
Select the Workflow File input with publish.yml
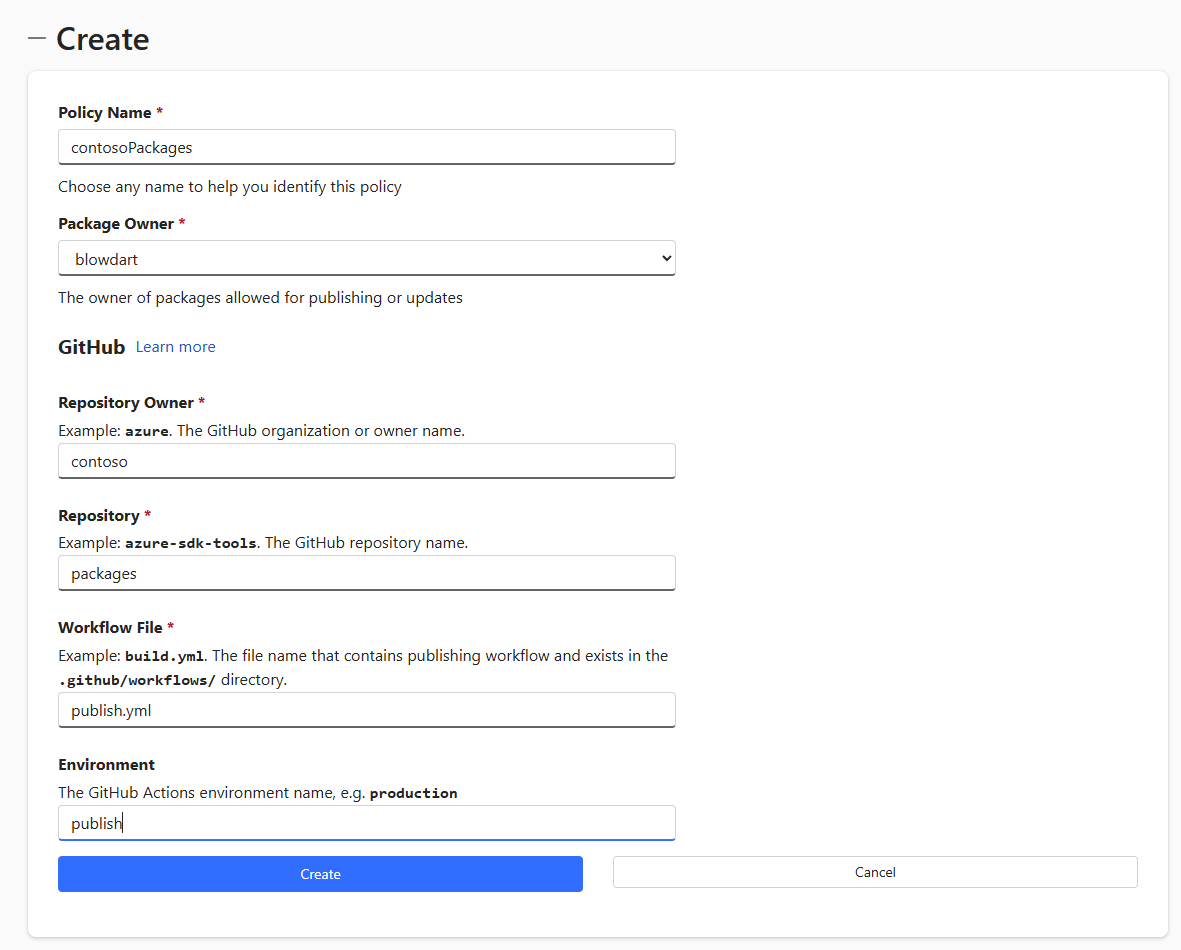366,710
